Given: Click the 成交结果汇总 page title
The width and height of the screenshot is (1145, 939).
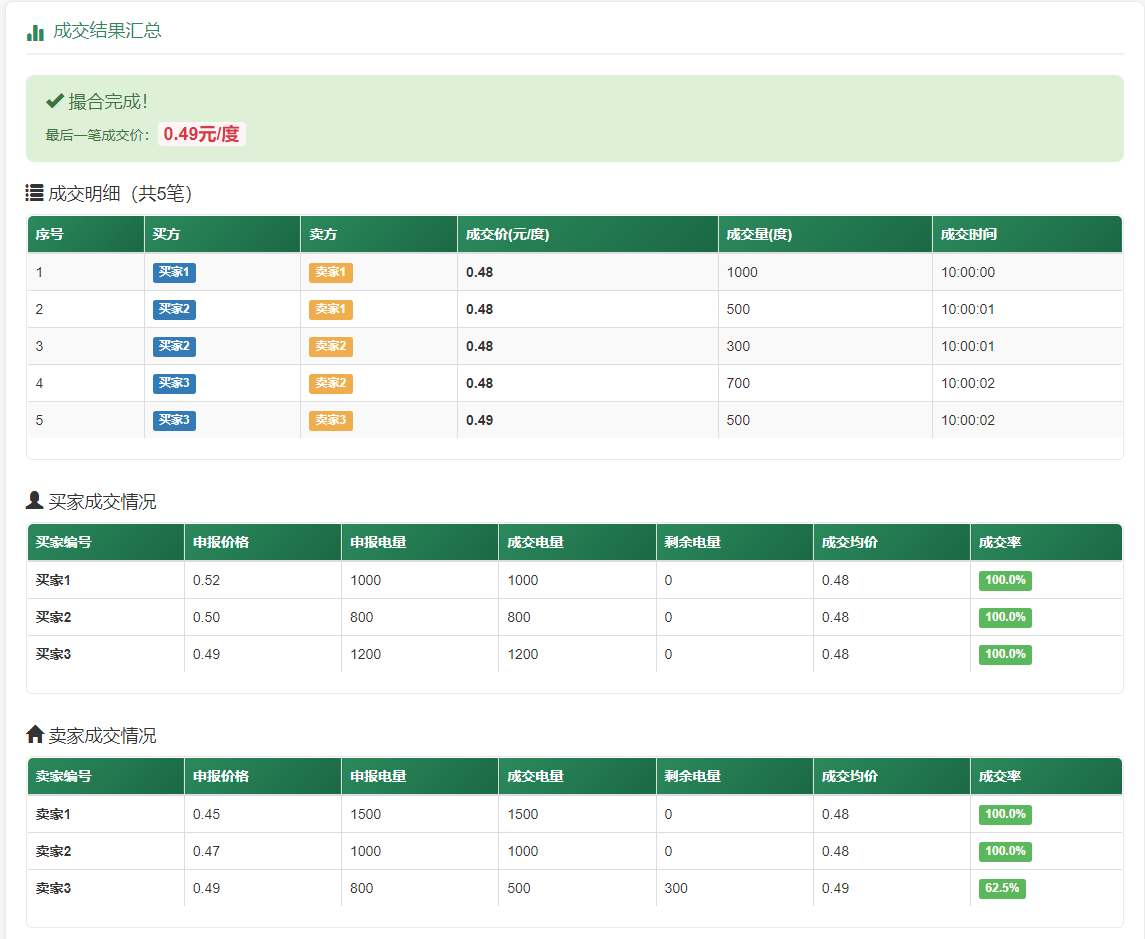Looking at the screenshot, I should coord(107,31).
